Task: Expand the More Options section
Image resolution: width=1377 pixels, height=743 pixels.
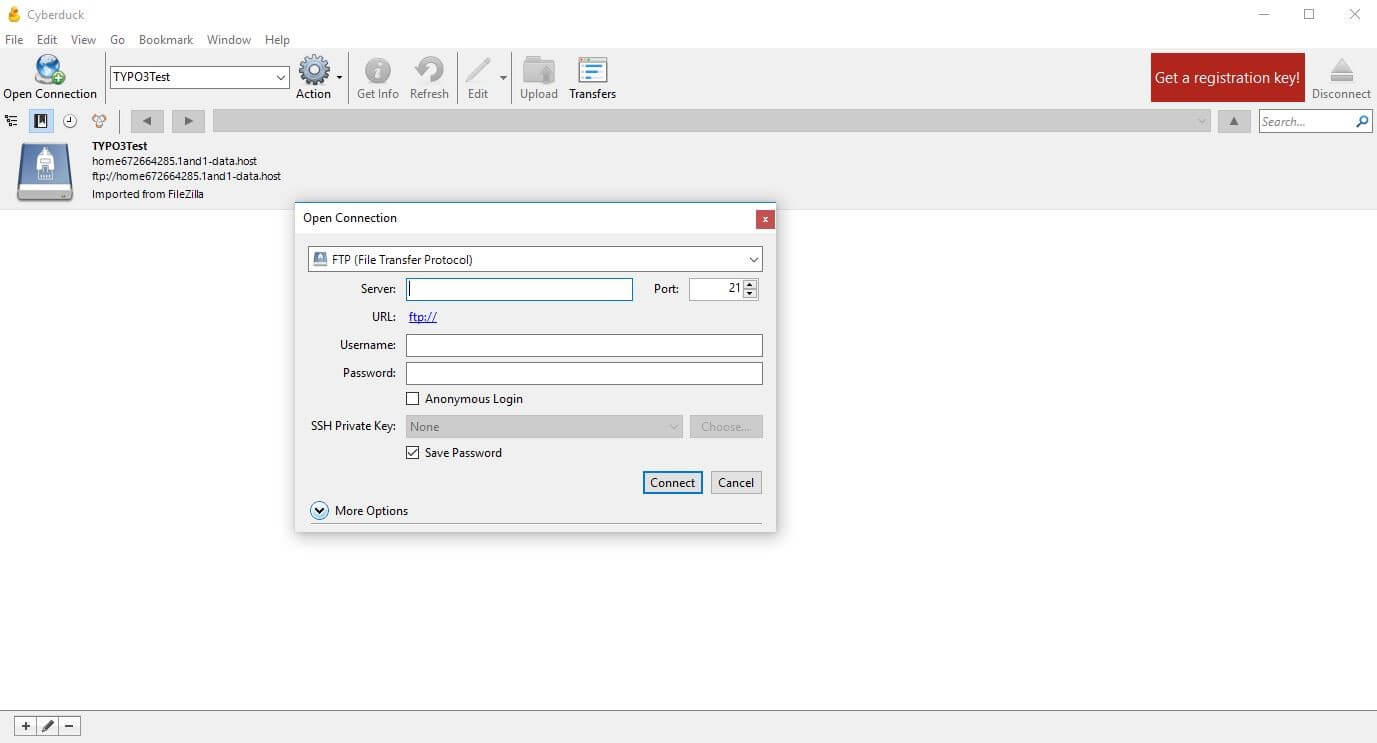Action: pos(320,511)
